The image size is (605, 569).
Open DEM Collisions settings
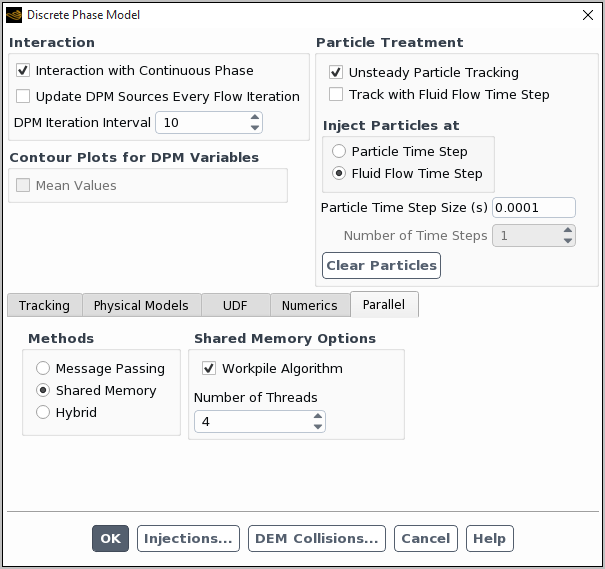pos(316,538)
